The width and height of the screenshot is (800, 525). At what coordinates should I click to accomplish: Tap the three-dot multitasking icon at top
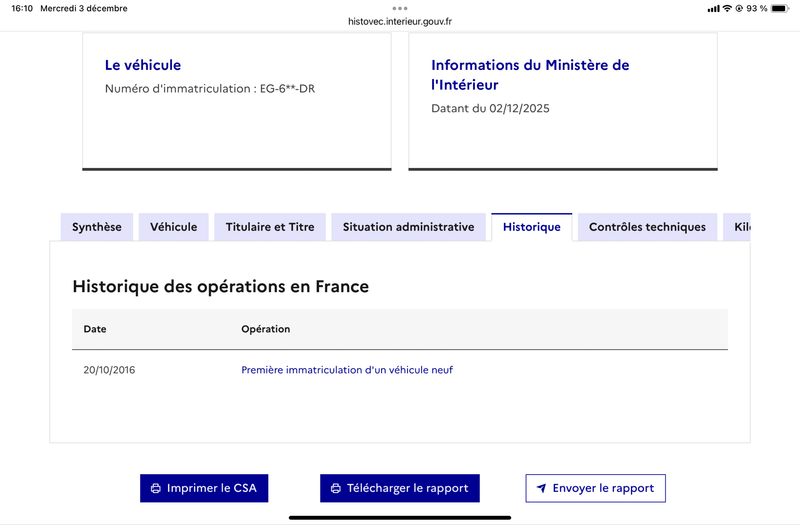click(x=400, y=7)
